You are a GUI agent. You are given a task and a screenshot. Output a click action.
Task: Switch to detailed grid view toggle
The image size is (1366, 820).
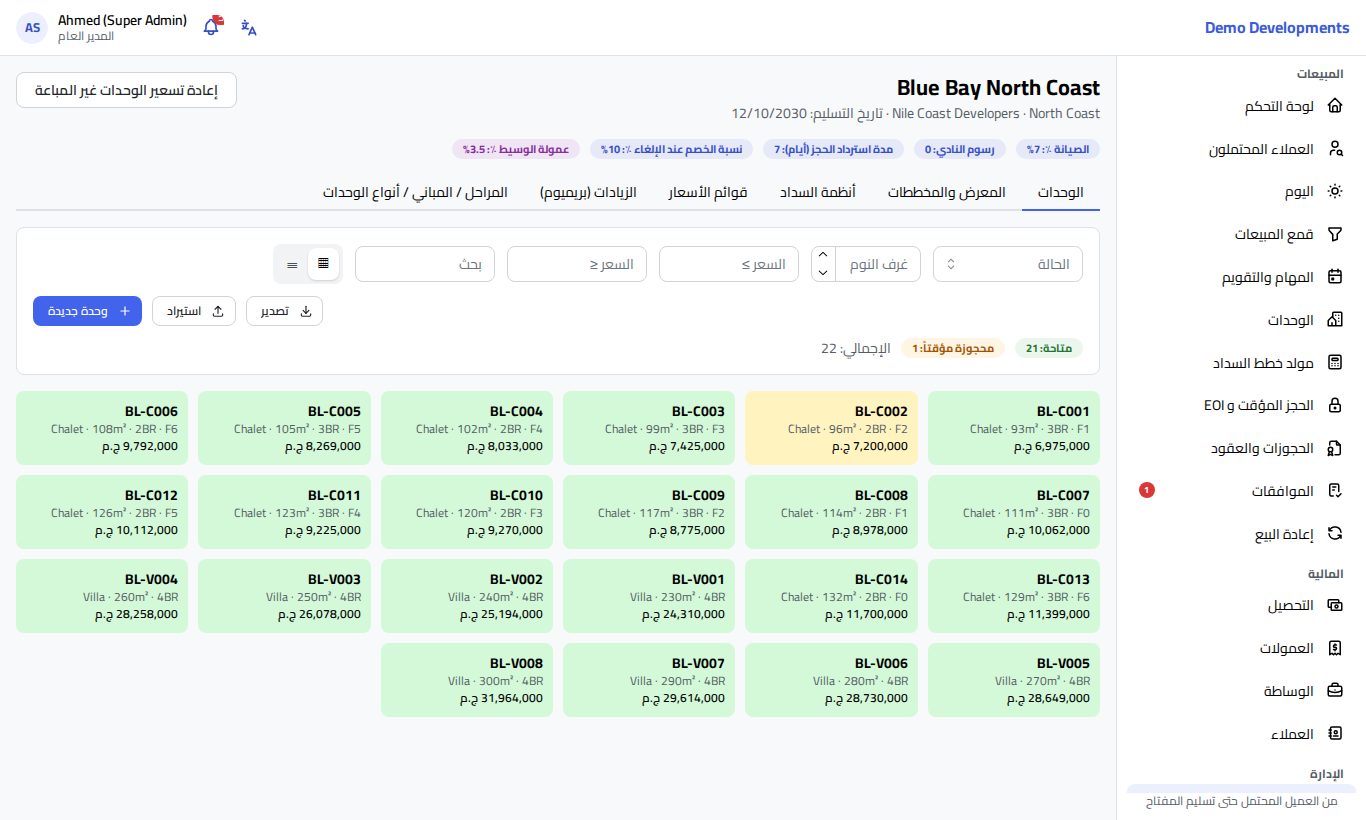(323, 264)
